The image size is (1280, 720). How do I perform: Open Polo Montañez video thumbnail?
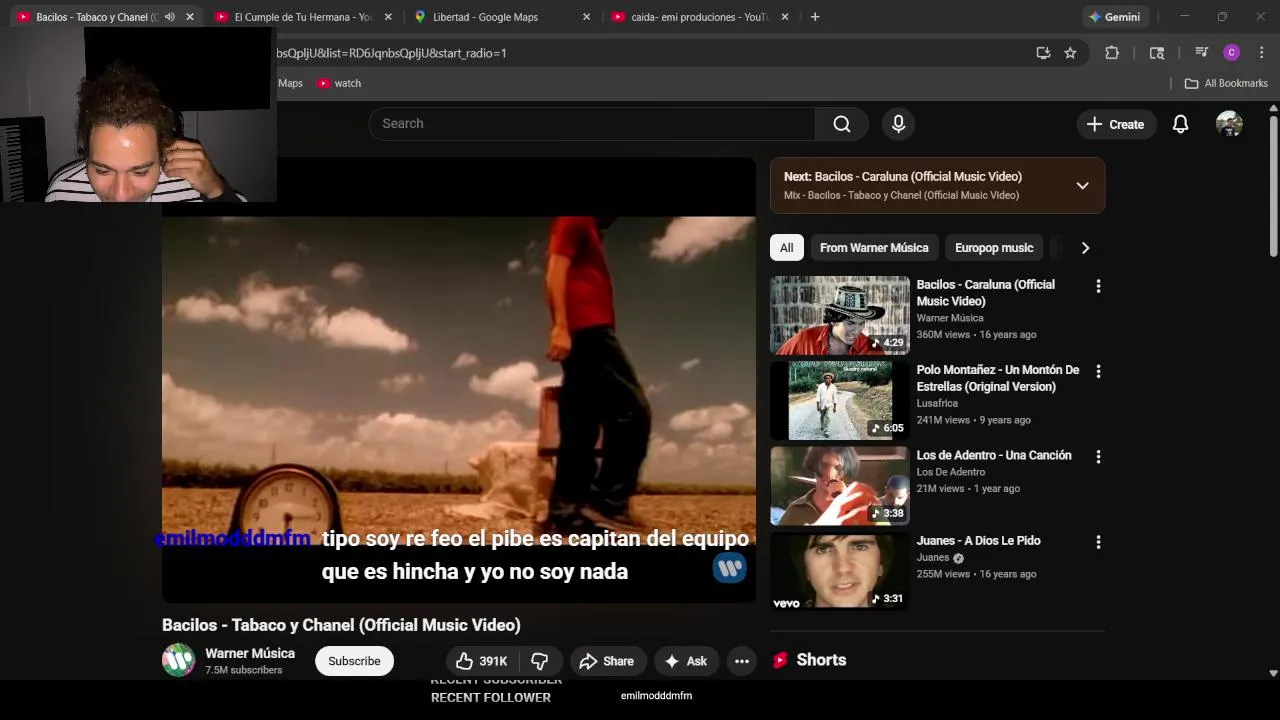pos(840,401)
